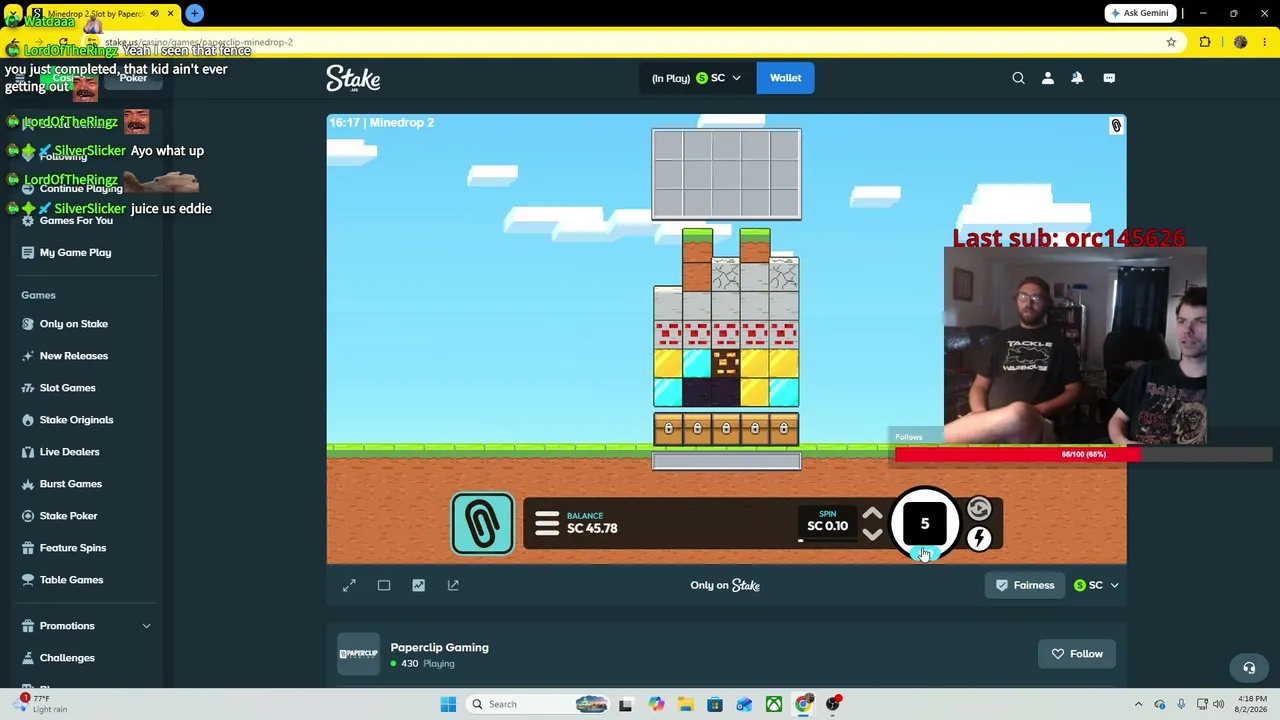The image size is (1280, 720).
Task: Open Windows Start menu
Action: (x=448, y=704)
